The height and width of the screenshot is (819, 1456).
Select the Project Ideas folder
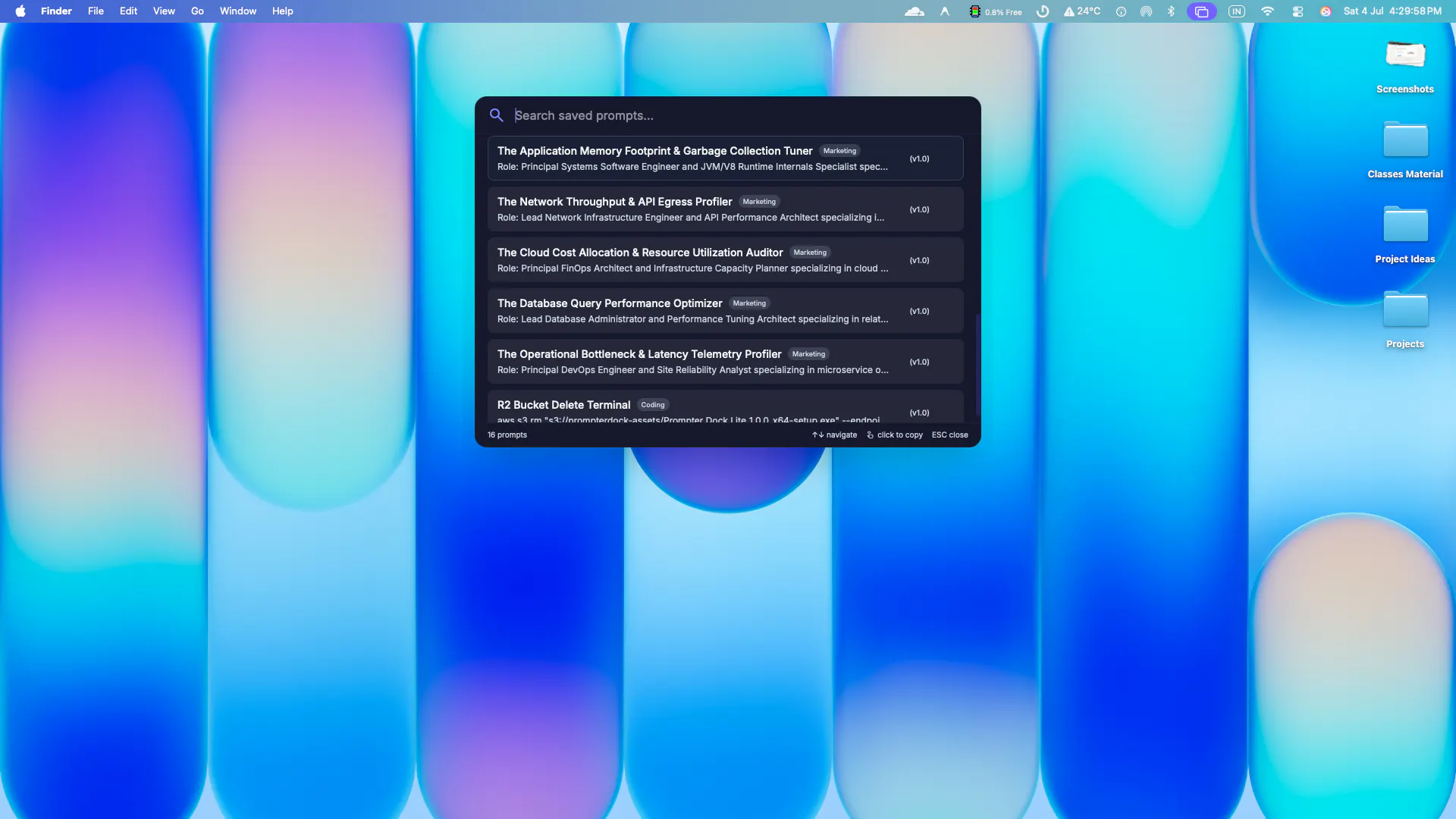click(x=1405, y=235)
